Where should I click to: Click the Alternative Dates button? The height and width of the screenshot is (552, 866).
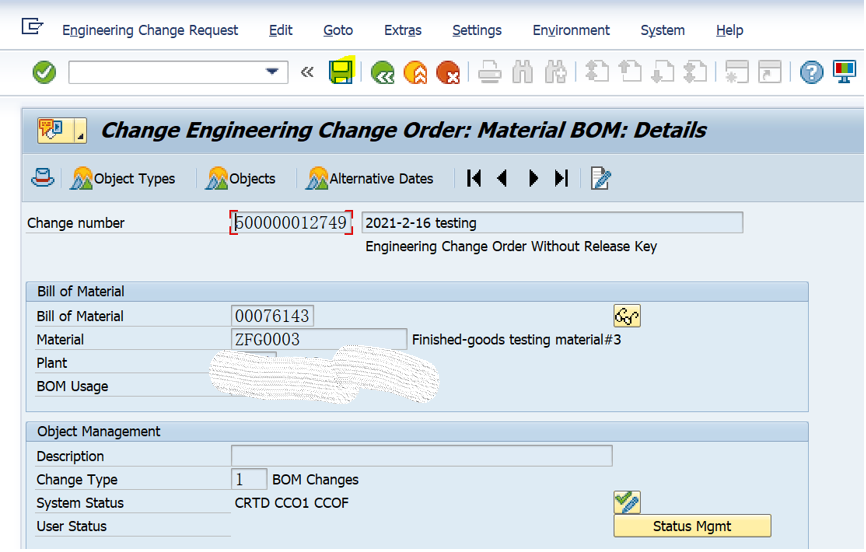point(369,178)
